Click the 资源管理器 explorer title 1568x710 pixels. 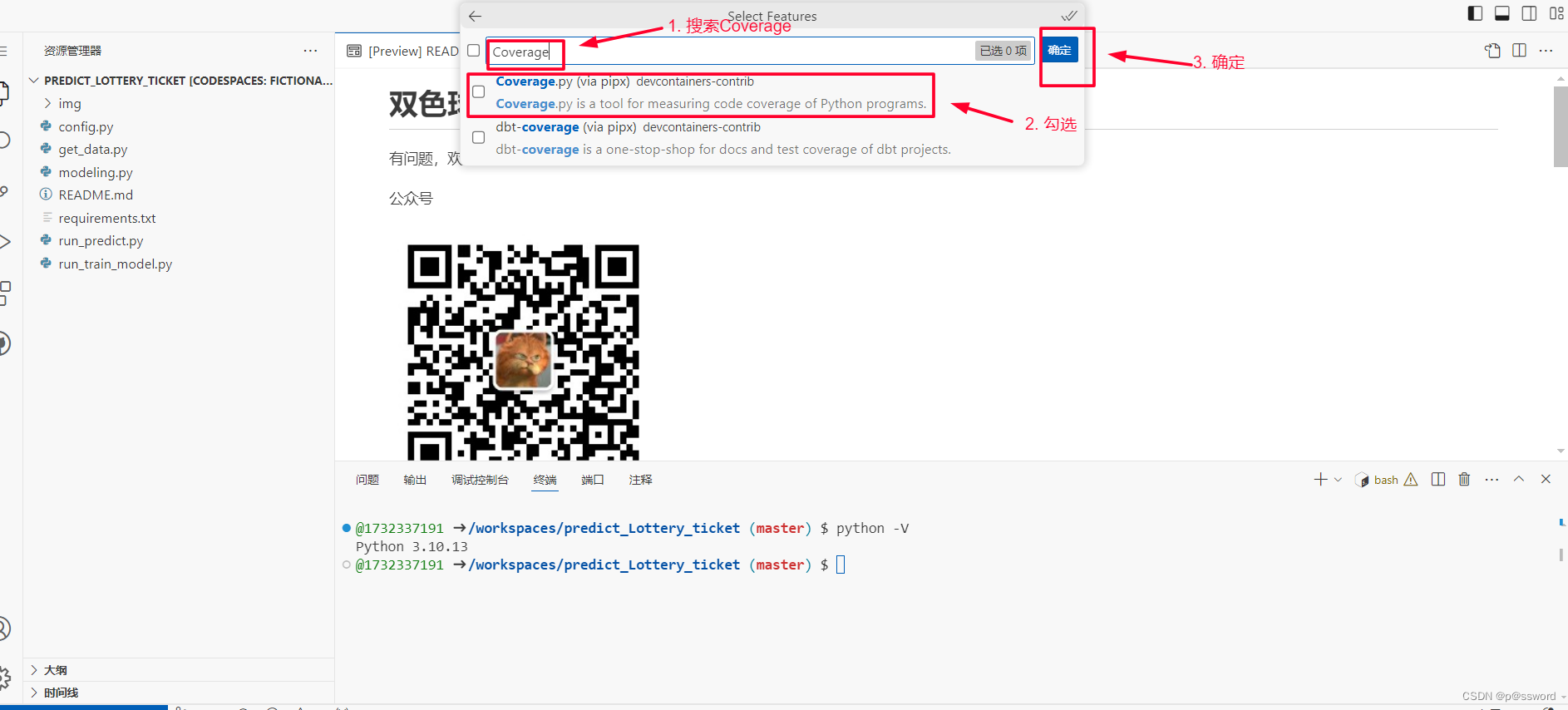click(x=72, y=51)
